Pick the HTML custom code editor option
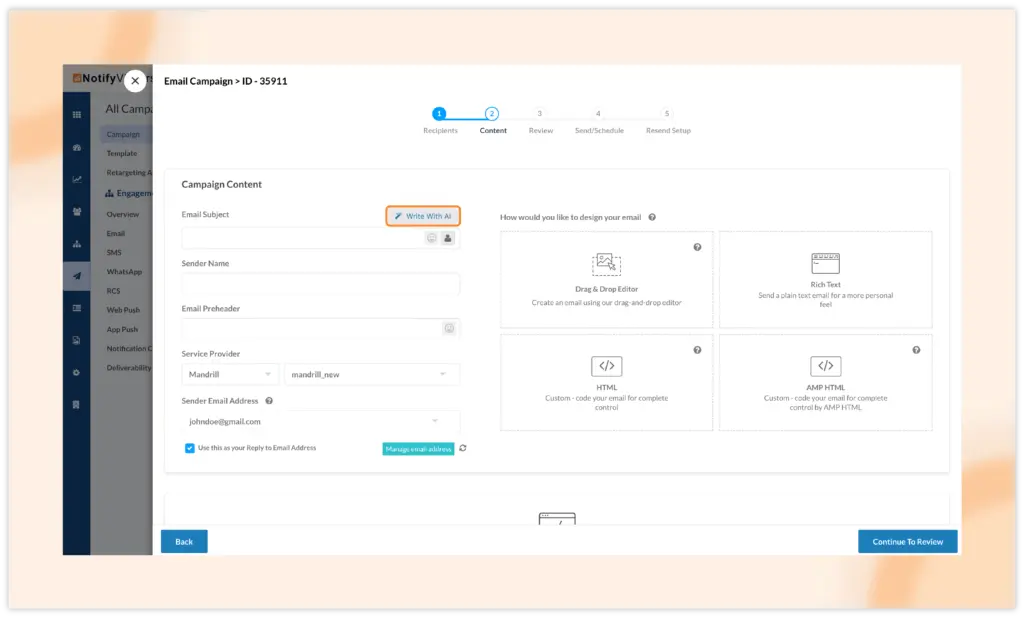 (x=606, y=382)
